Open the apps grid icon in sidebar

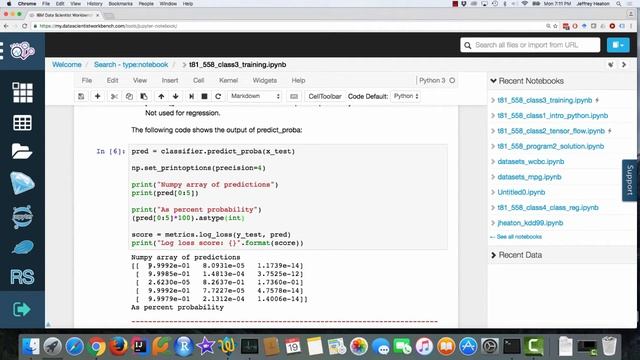[22, 93]
